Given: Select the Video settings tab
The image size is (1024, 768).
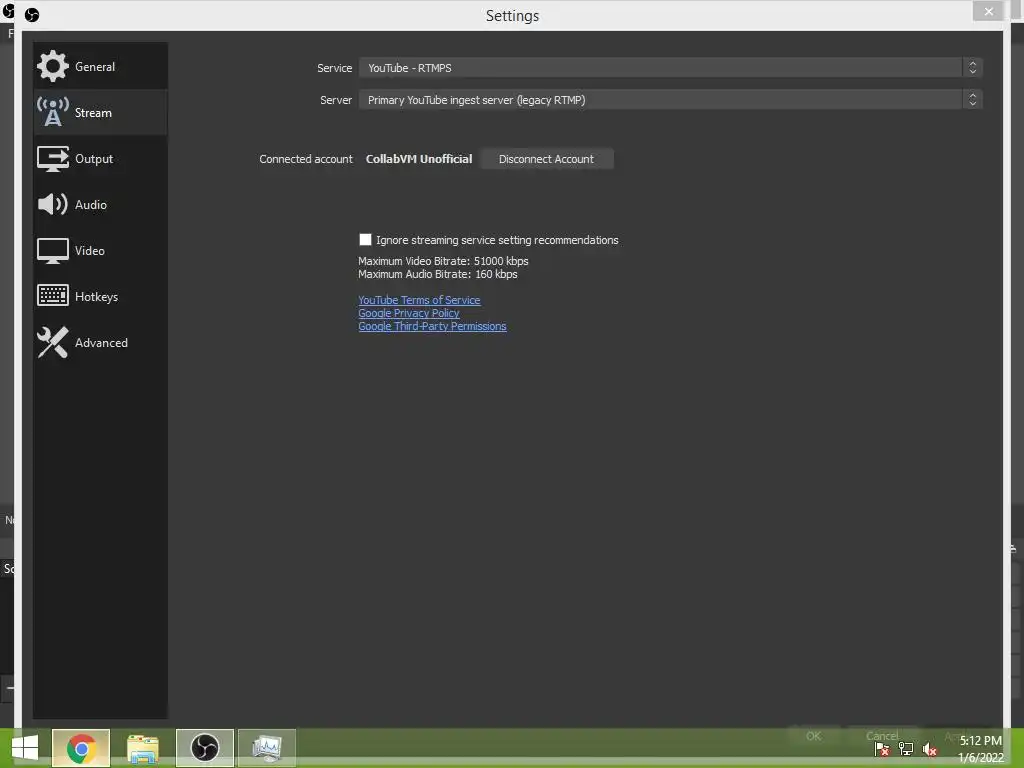Looking at the screenshot, I should (100, 251).
